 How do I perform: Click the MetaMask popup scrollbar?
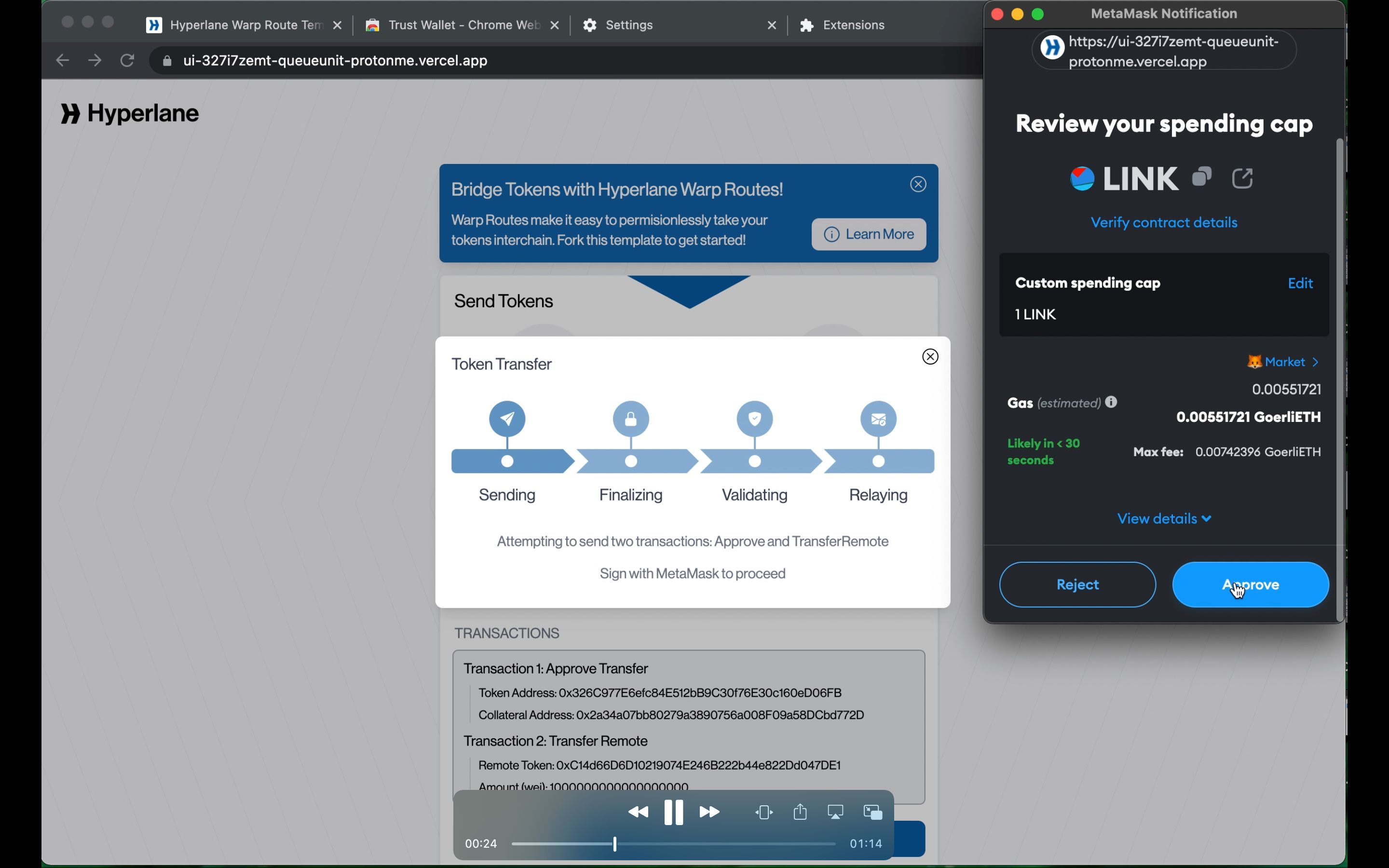pos(1340,380)
